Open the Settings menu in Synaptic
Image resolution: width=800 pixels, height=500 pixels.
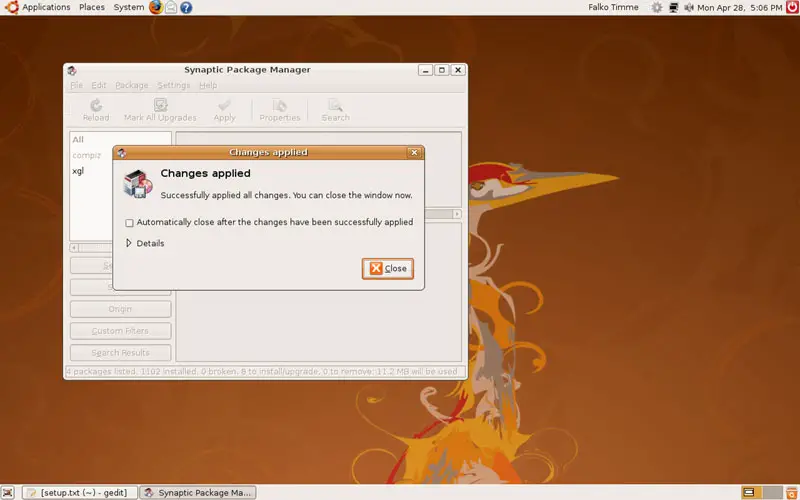coord(173,85)
